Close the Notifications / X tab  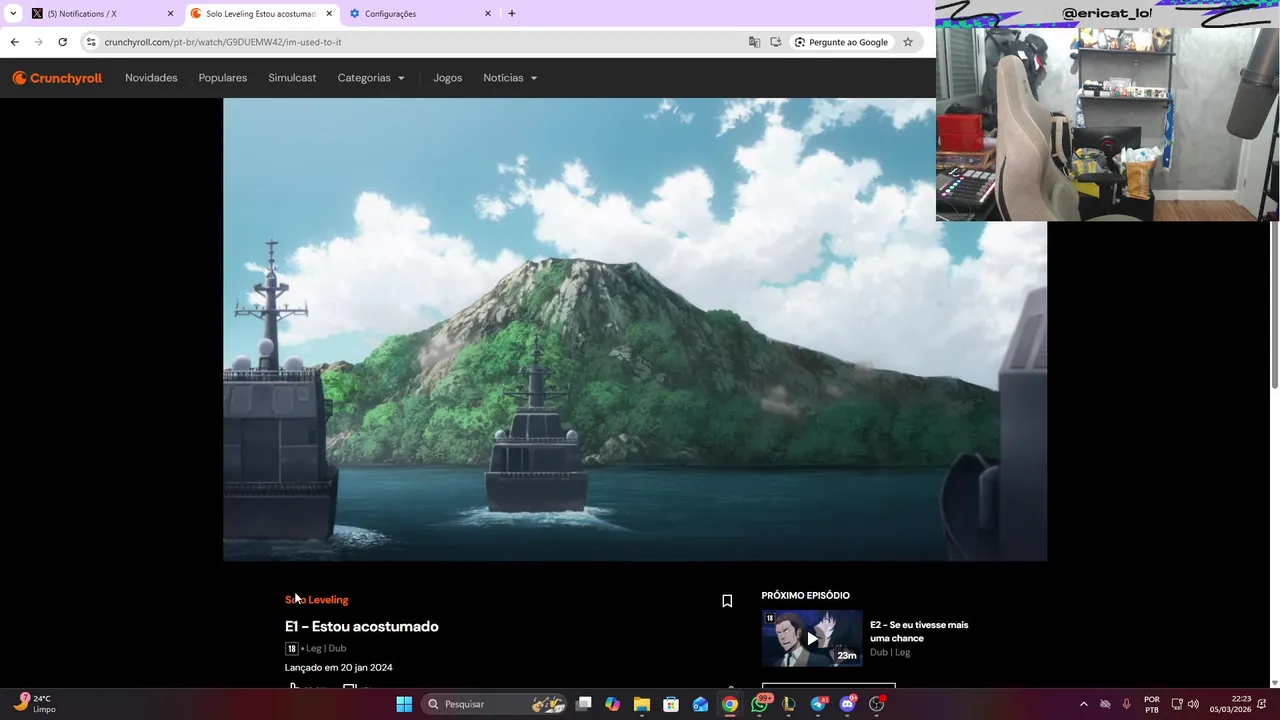tap(170, 14)
